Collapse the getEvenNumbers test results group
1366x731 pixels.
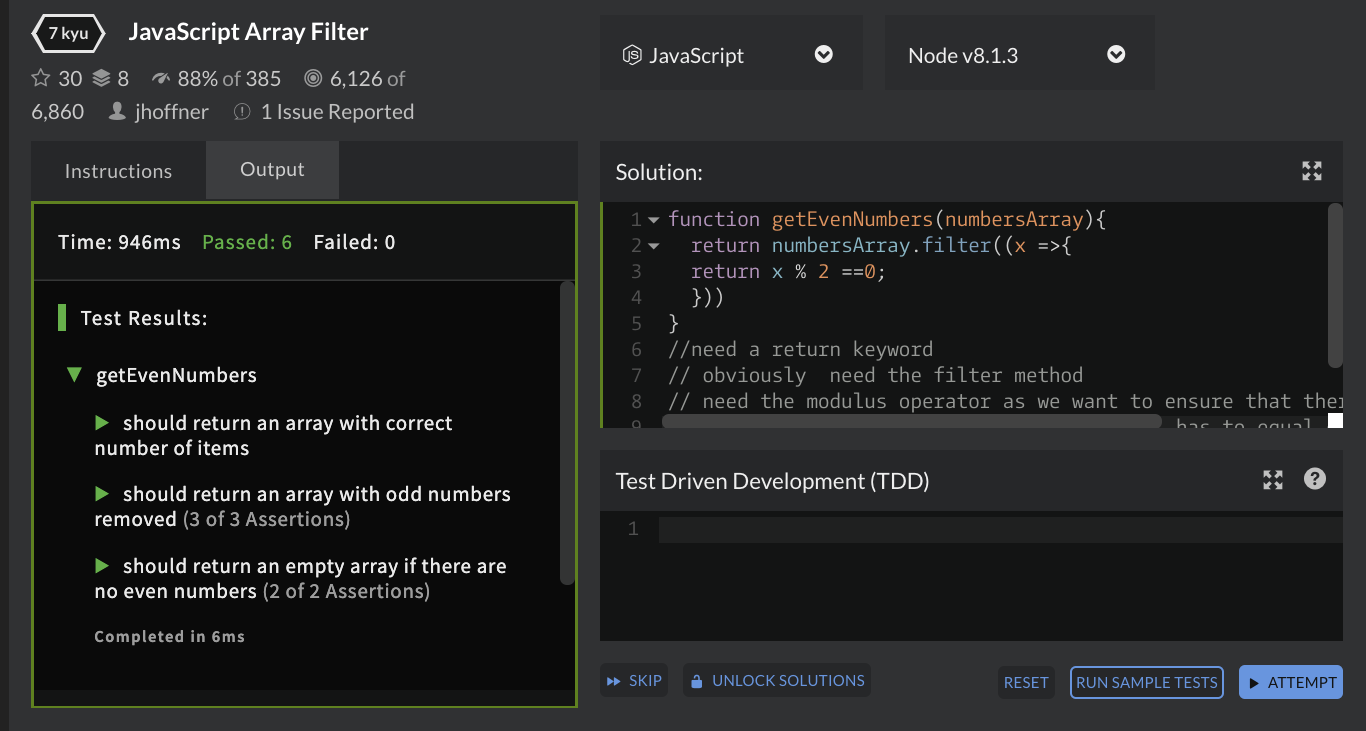(75, 375)
